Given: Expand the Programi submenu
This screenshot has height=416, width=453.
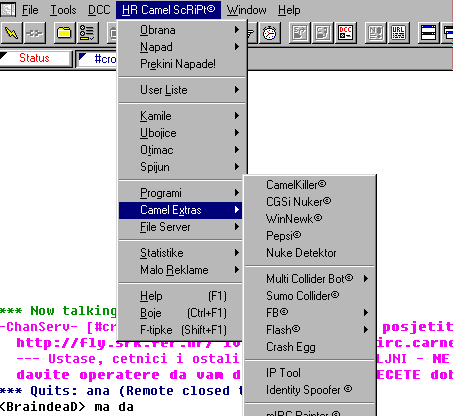Looking at the screenshot, I should point(181,193).
